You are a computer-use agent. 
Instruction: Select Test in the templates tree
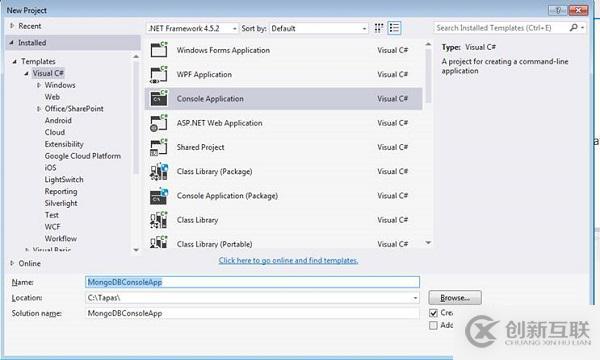[x=52, y=215]
